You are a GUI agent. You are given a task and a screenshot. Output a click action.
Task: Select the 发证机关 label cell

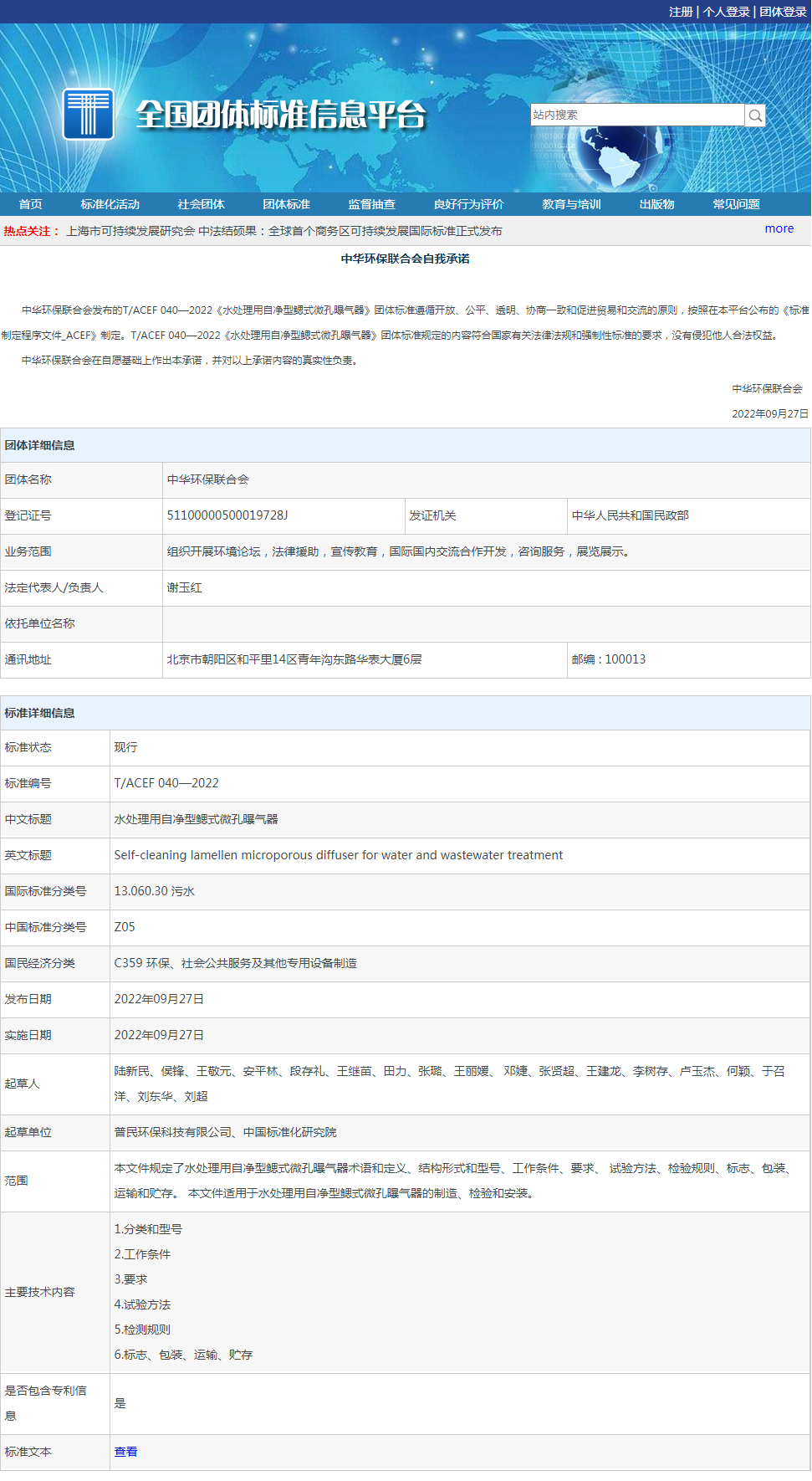(486, 515)
